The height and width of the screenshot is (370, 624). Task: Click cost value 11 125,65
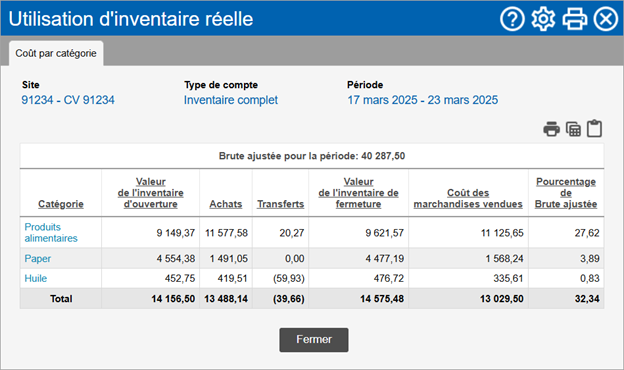pyautogui.click(x=502, y=233)
